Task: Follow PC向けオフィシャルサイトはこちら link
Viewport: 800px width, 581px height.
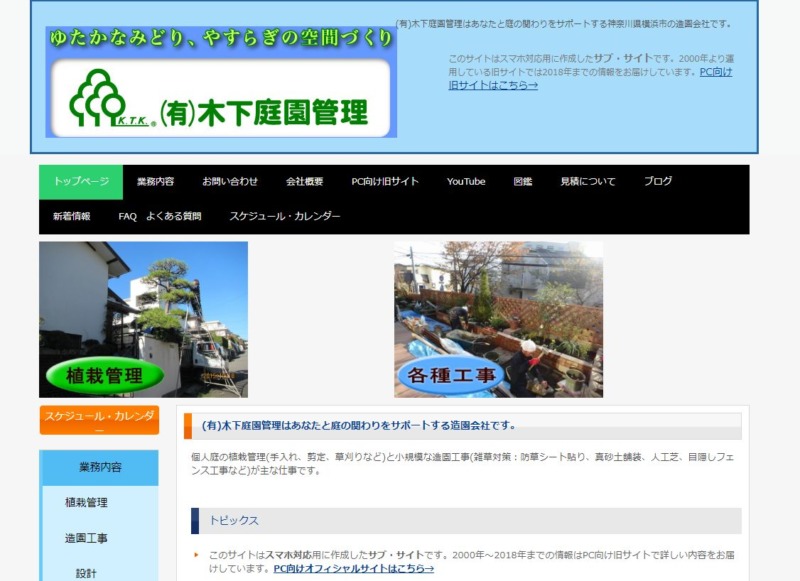Action: [354, 568]
